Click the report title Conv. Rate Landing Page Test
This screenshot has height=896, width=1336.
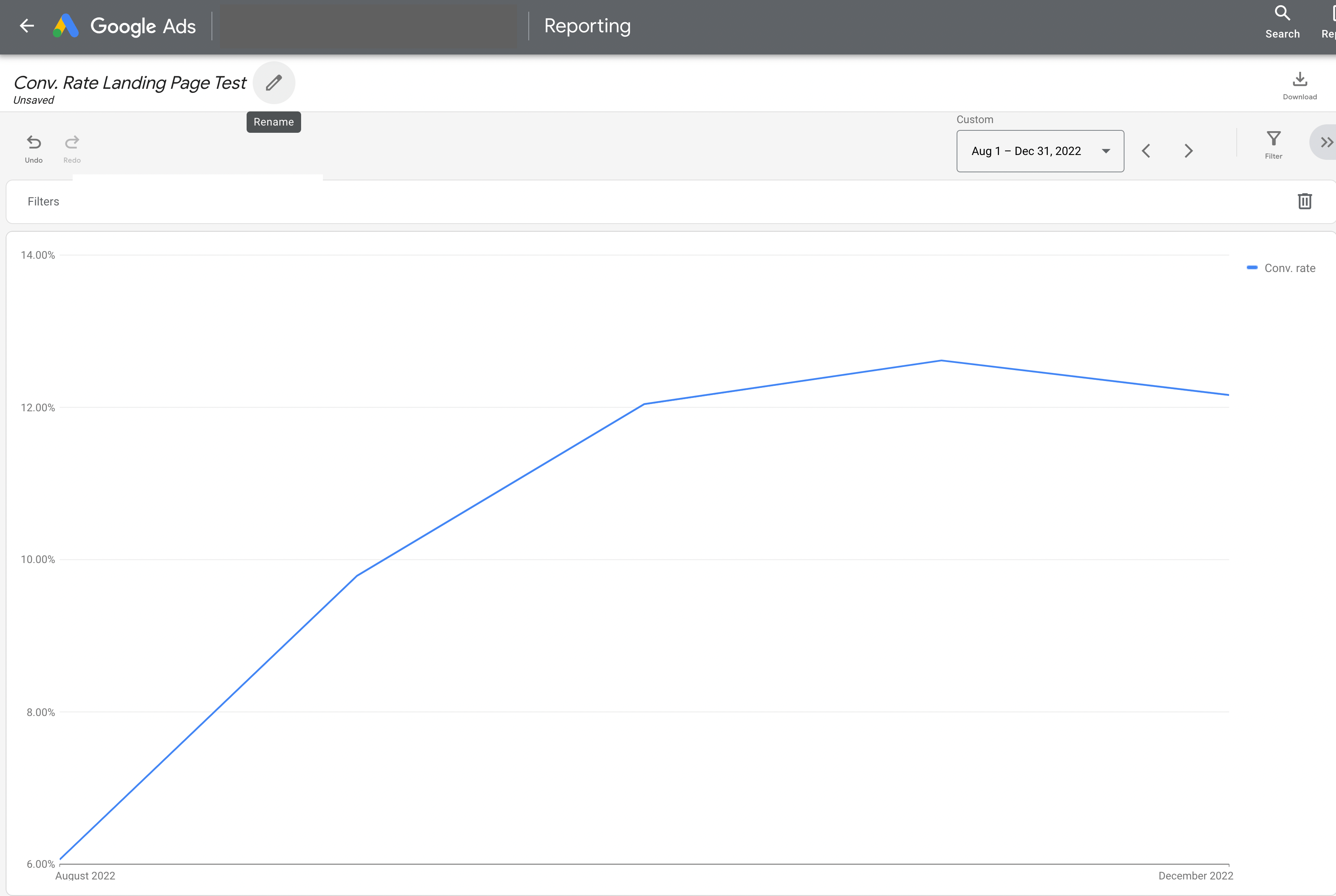[130, 83]
